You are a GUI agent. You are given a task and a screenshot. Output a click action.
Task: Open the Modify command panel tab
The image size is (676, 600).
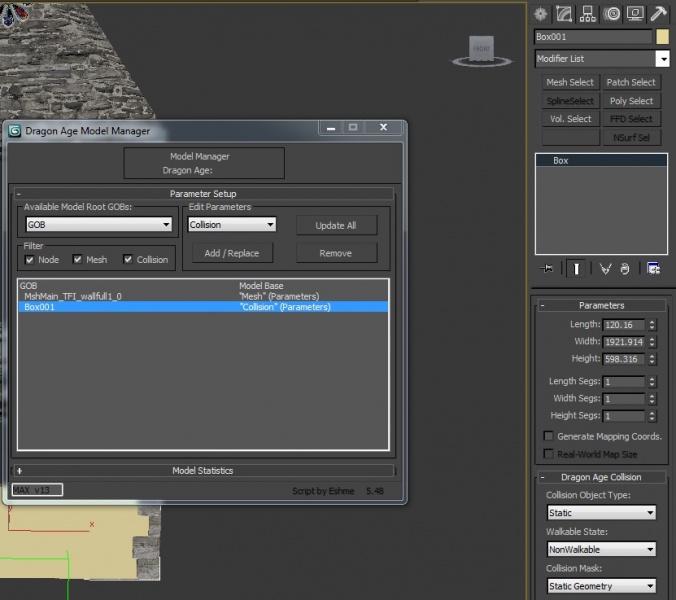(x=564, y=13)
